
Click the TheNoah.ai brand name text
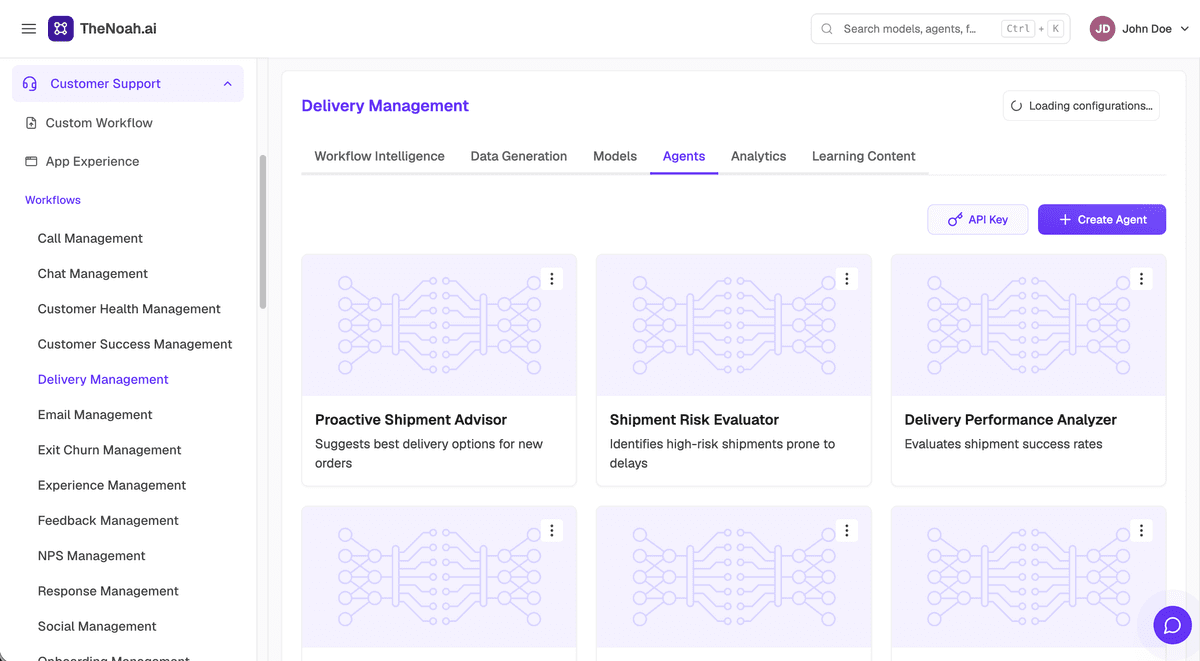(118, 29)
